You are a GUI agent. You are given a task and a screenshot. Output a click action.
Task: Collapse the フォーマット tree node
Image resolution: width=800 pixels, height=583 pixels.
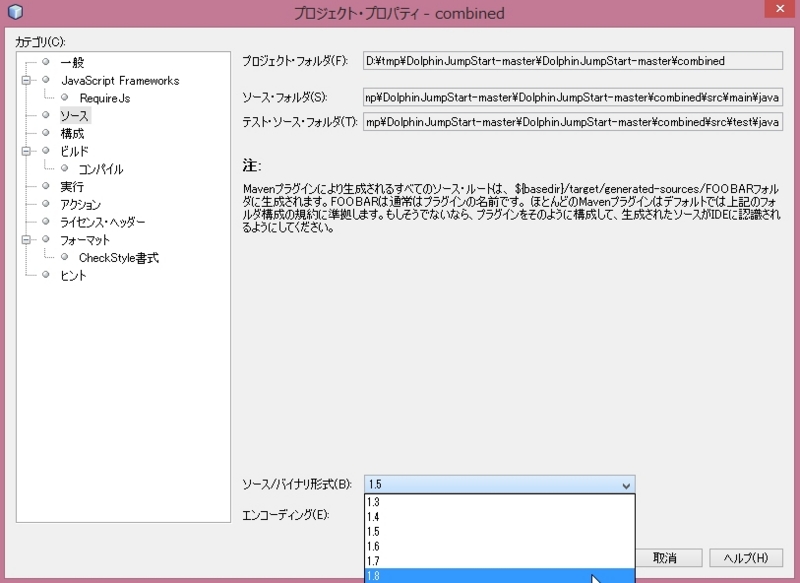pos(26,239)
